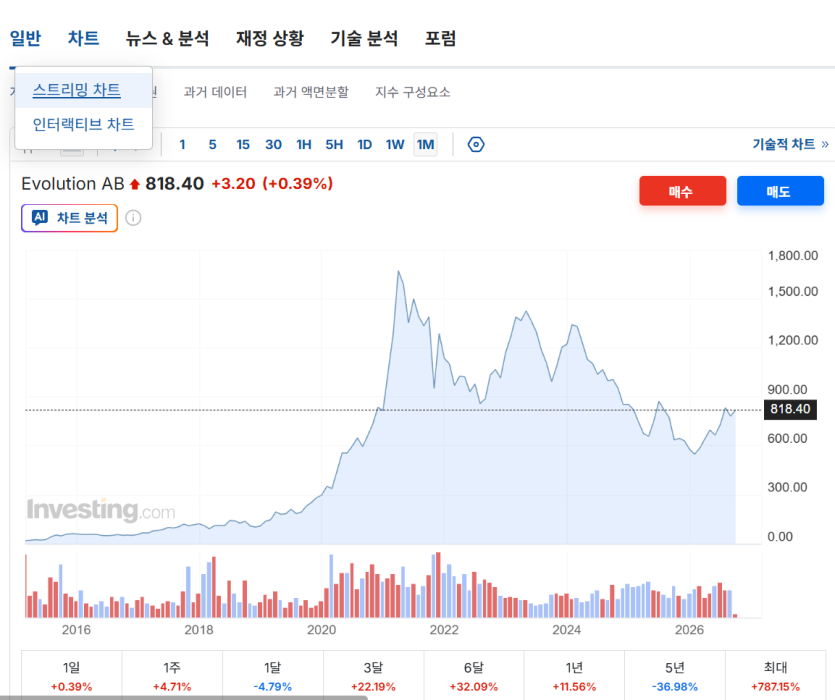Set chart interval to 5 minutes

click(212, 144)
